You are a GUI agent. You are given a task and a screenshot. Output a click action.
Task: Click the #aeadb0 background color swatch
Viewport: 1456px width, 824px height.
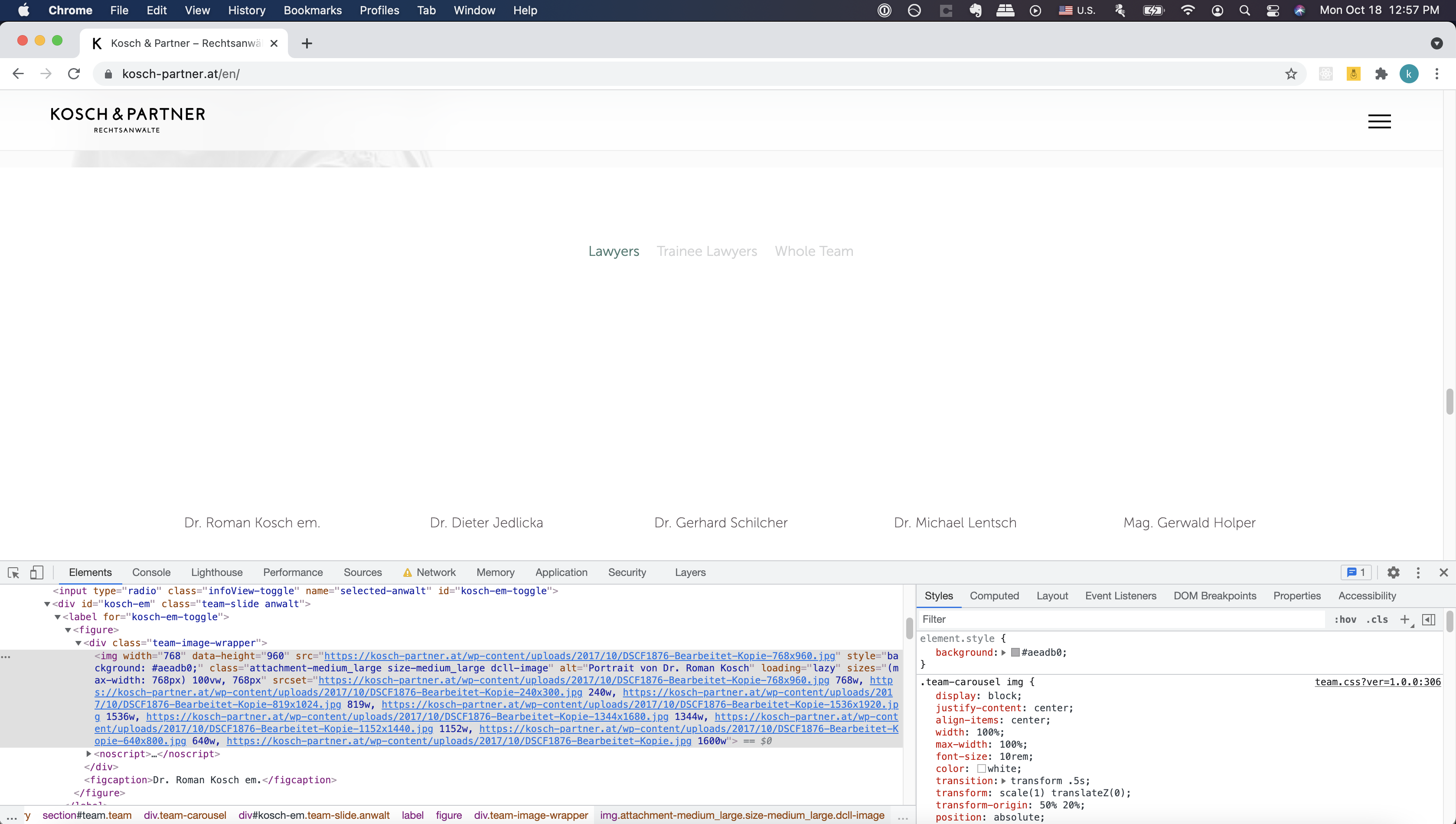1015,652
